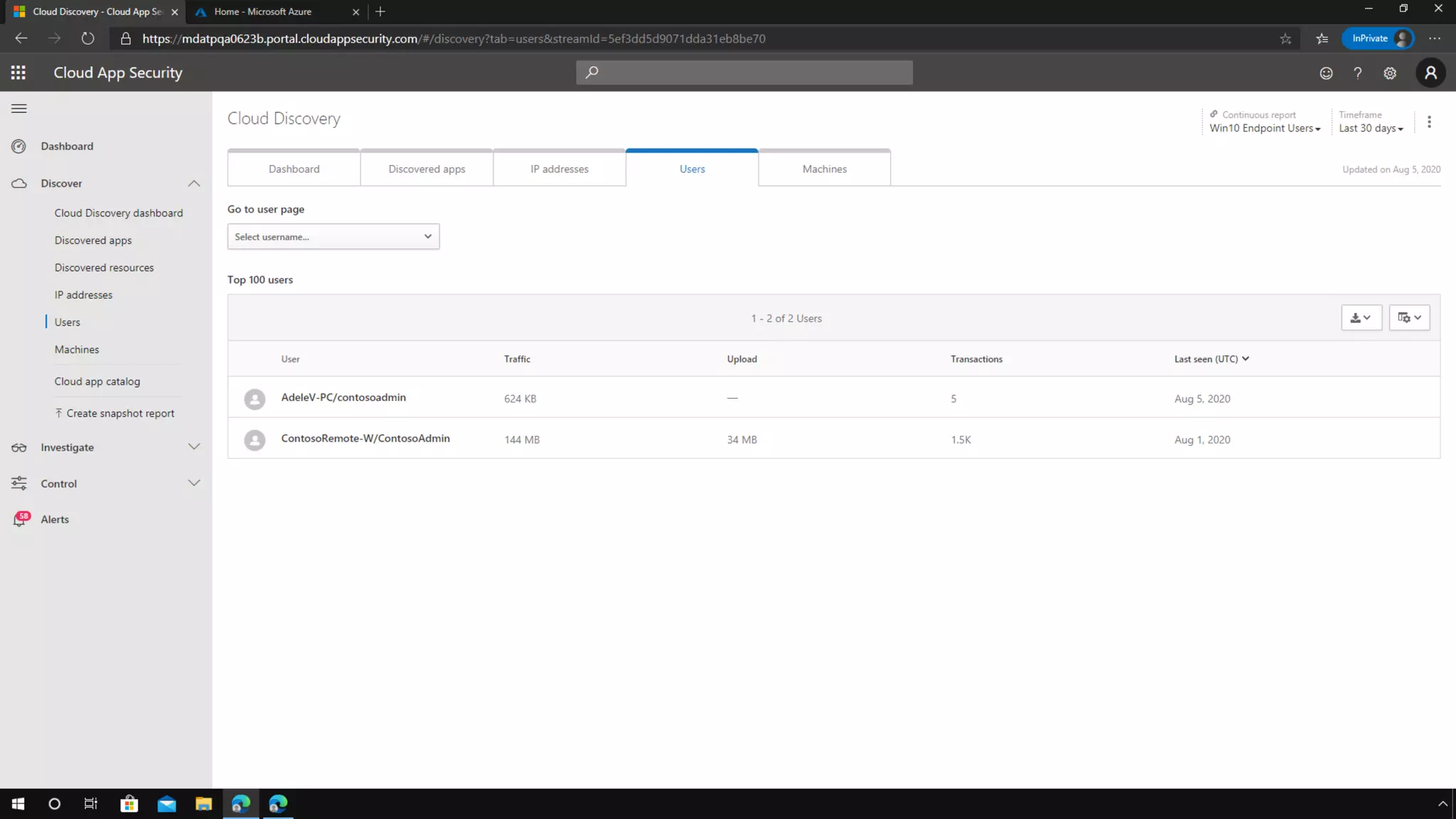Collapse the Discover menu section

193,183
